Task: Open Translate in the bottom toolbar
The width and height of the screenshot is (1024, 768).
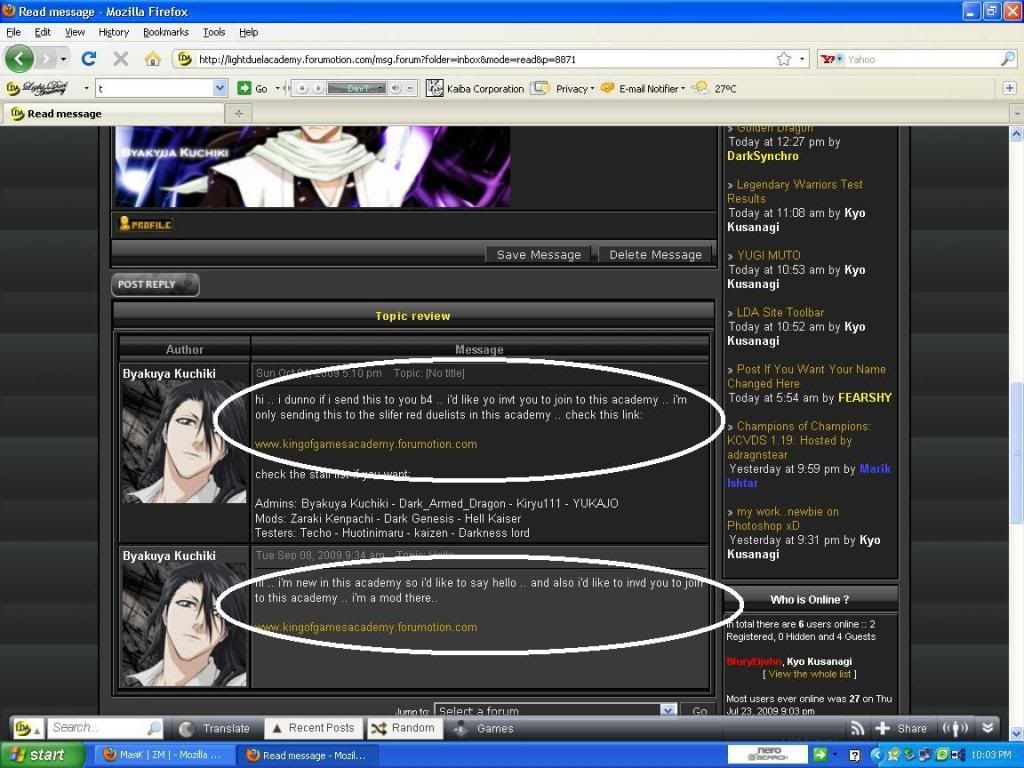Action: pyautogui.click(x=216, y=728)
